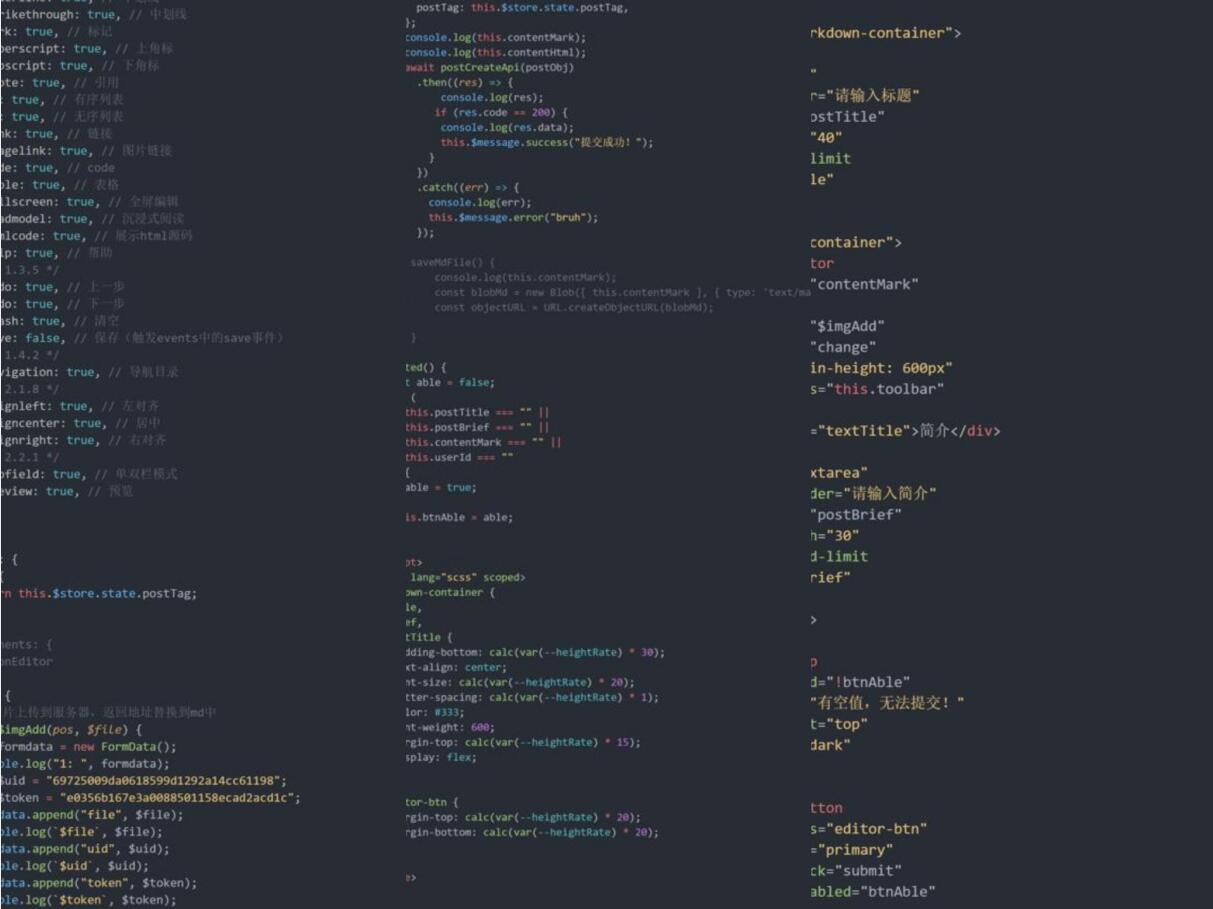Click the attribute value "this.toolbar"

[x=884, y=389]
